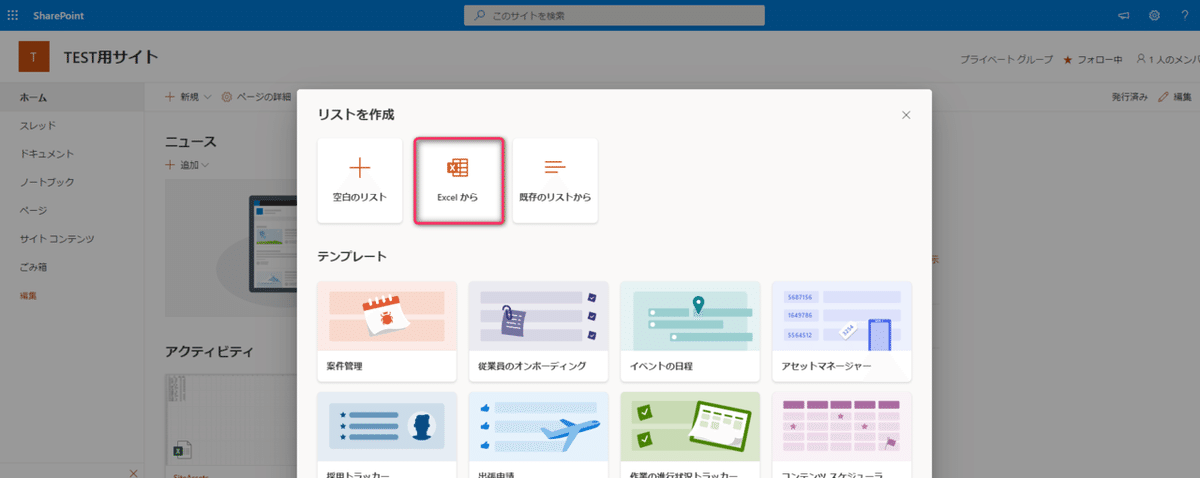This screenshot has width=1200, height=478.
Task: Click the orange 編集 navigation link
Action: coord(29,296)
